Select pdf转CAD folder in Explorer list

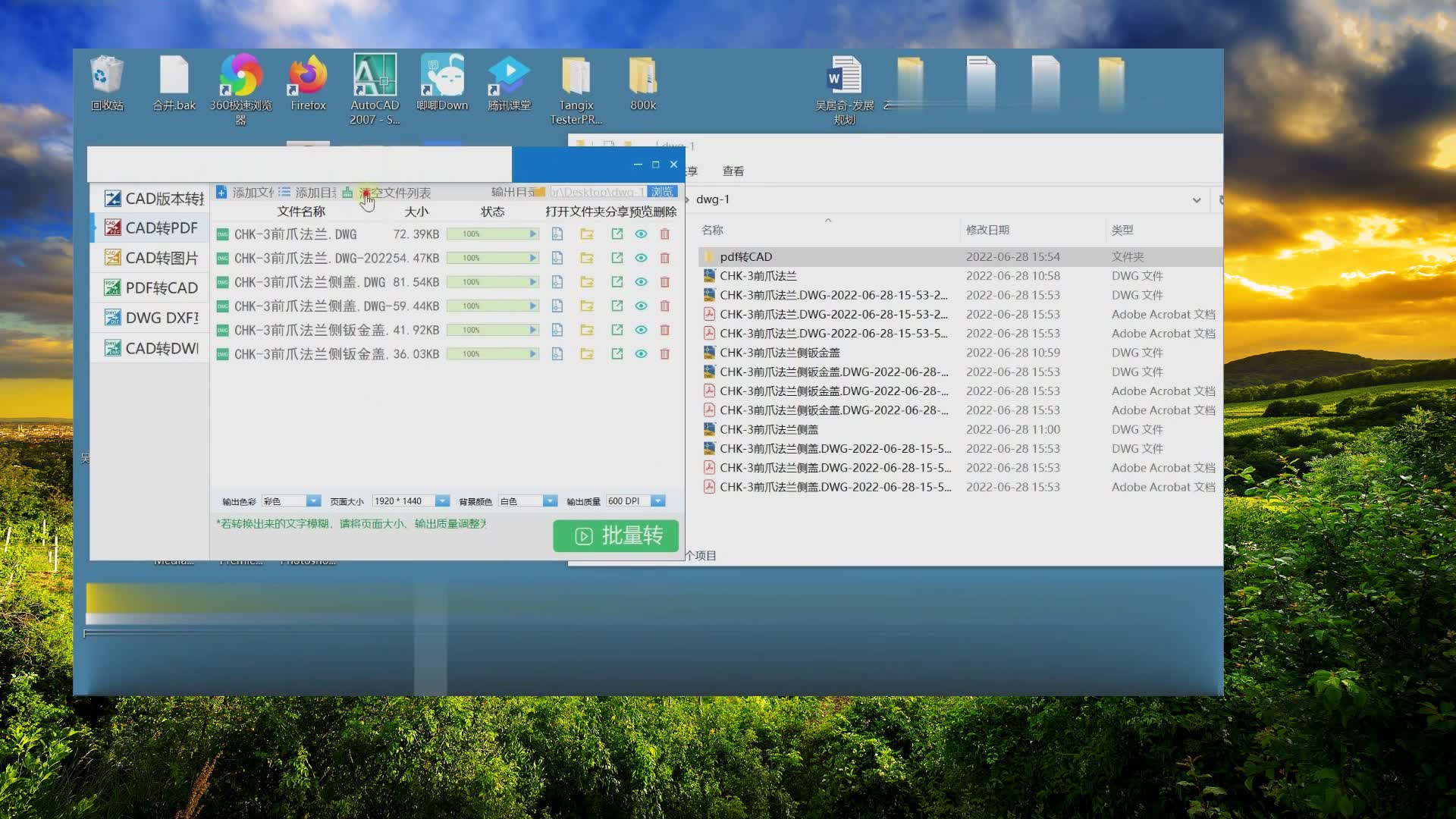(x=745, y=257)
